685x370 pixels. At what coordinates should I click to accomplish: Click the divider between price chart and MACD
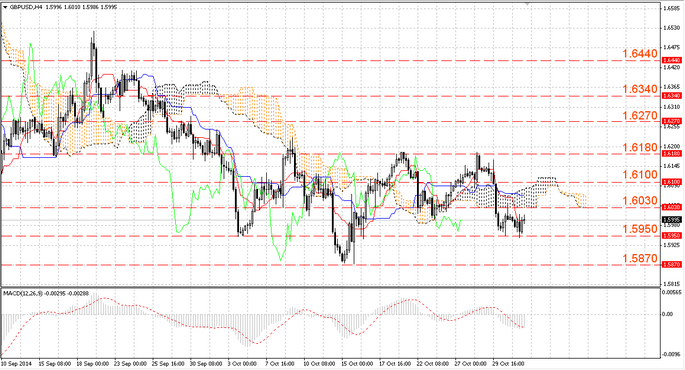point(330,287)
